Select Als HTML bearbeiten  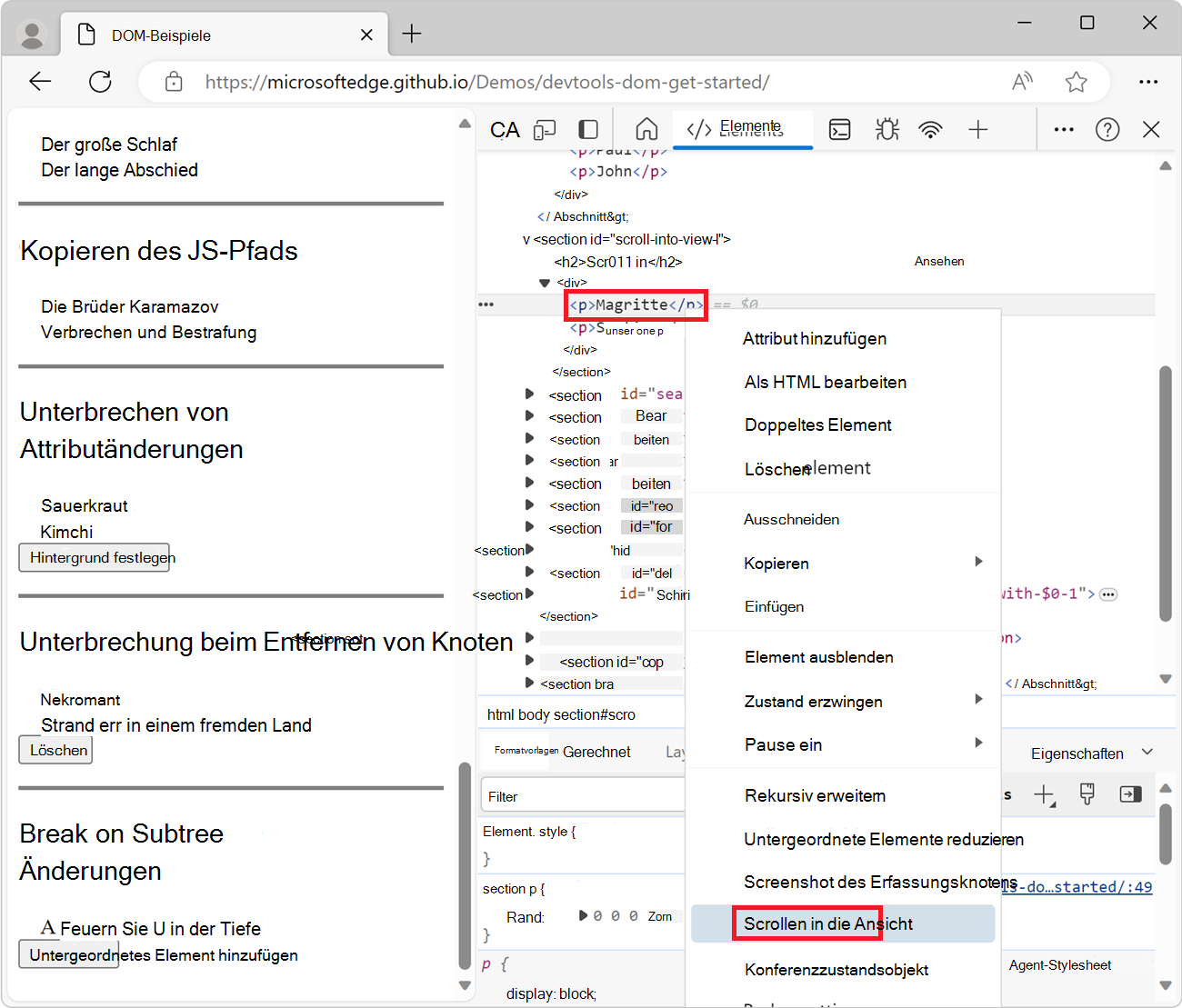tap(826, 382)
